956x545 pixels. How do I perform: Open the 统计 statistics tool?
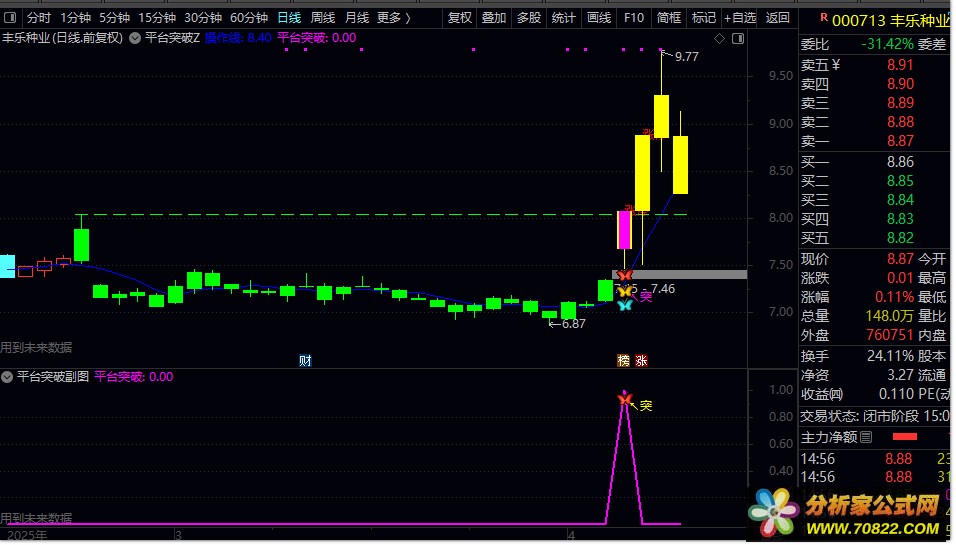[563, 18]
